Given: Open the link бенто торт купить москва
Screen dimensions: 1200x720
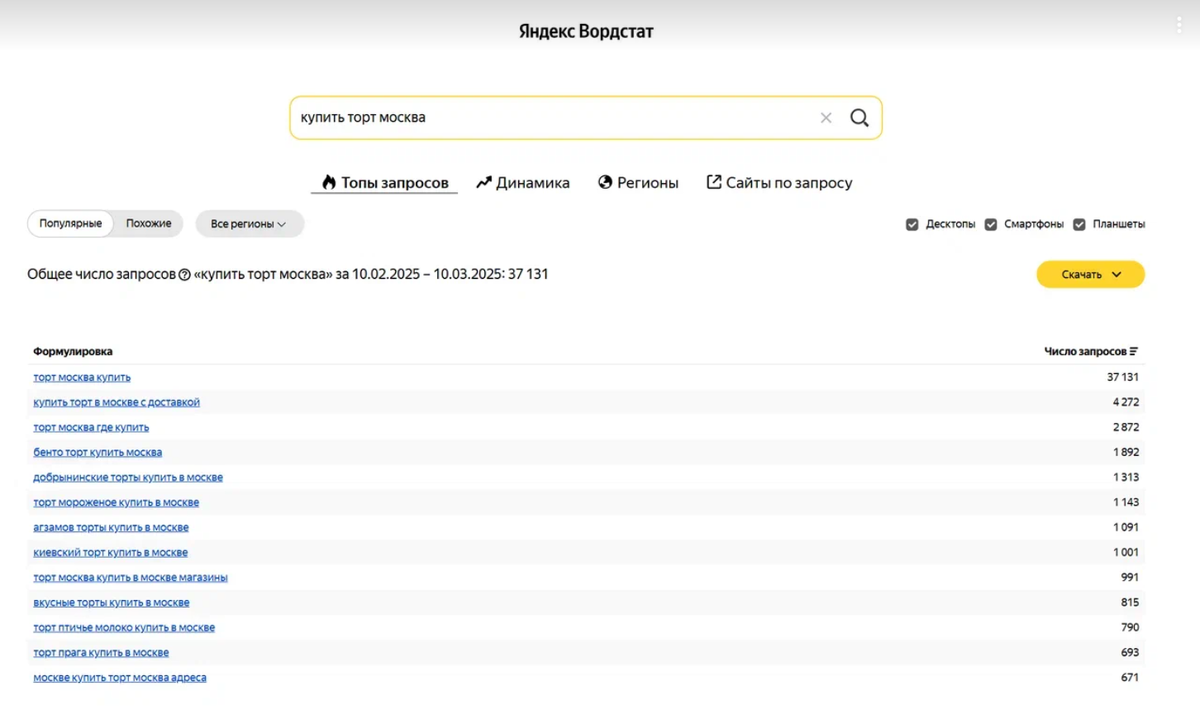Looking at the screenshot, I should 97,452.
